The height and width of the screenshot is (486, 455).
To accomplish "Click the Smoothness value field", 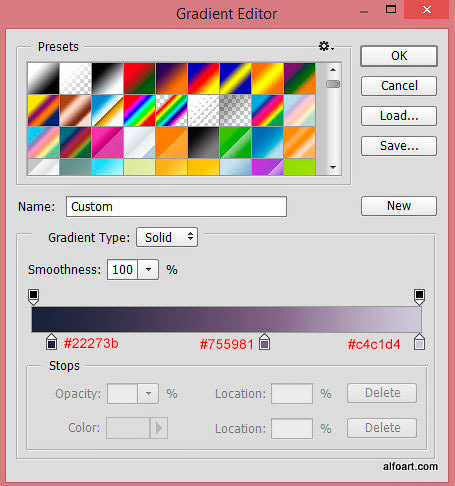I will tap(122, 270).
